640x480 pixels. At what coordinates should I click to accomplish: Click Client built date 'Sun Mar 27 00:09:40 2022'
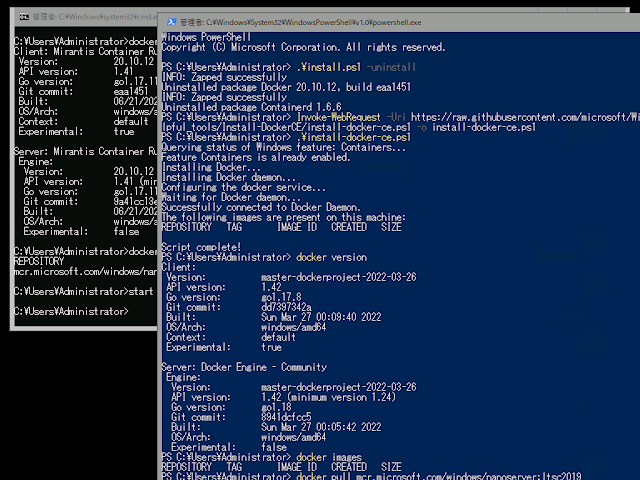coord(321,317)
